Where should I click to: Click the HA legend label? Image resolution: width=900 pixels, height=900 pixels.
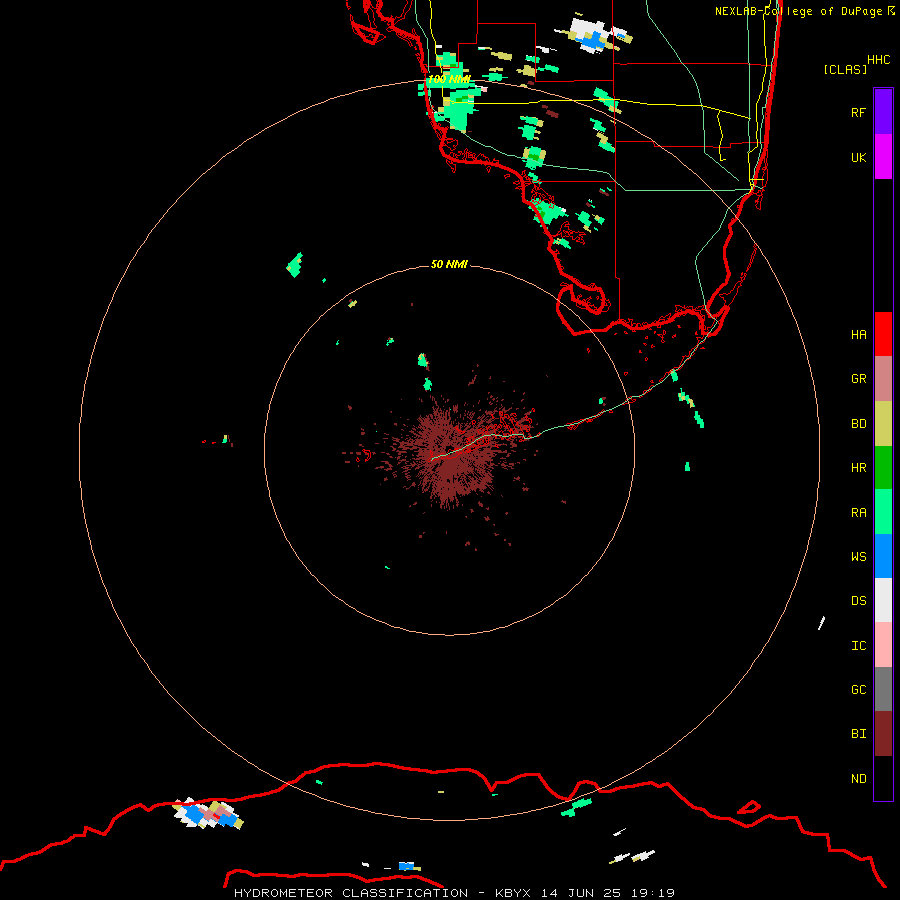pyautogui.click(x=858, y=334)
